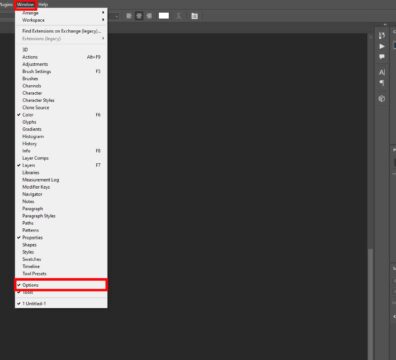Expand the Workspace submenu
This screenshot has height=360, width=396.
tap(61, 20)
